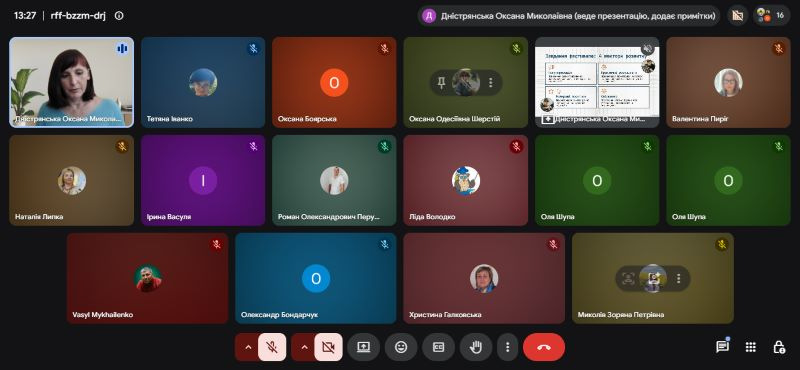The height and width of the screenshot is (370, 800).
Task: Click presentation icon beside Дністрянська label on shared tile
Action: (x=548, y=119)
